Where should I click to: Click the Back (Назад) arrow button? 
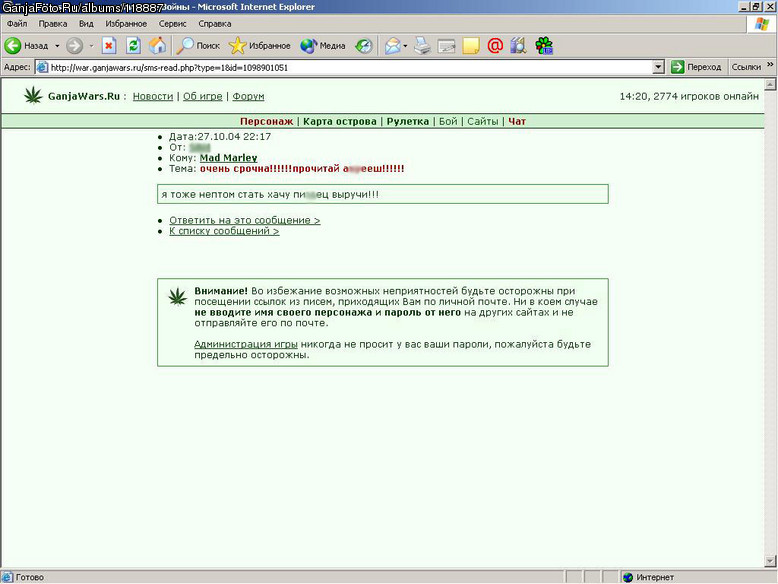(x=26, y=46)
